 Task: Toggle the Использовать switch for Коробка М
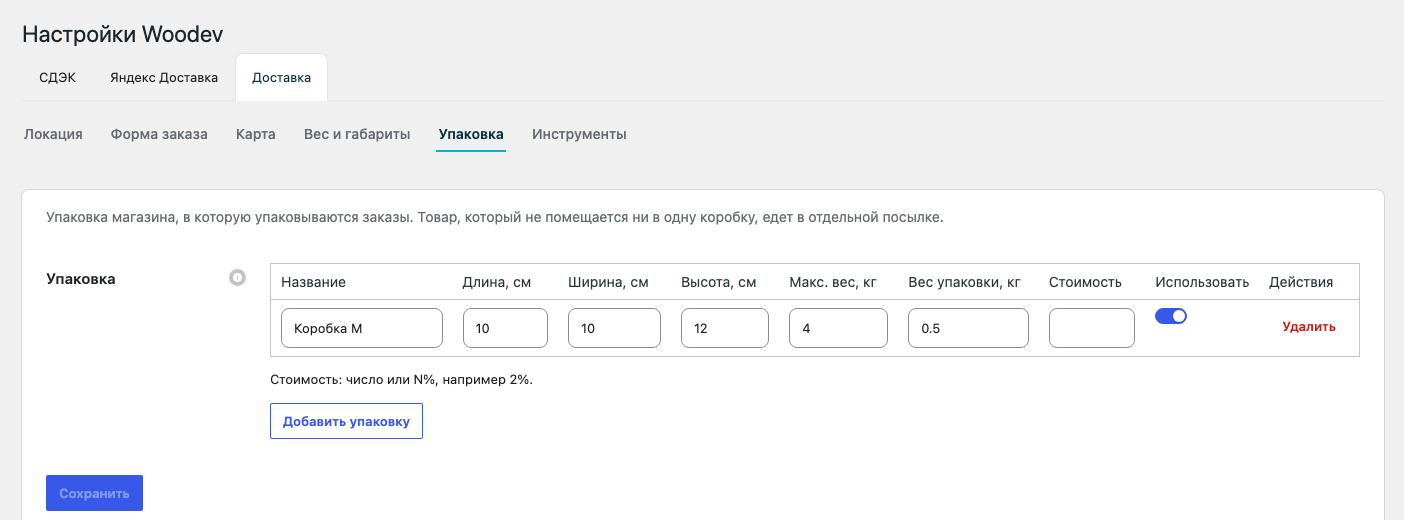click(x=1171, y=316)
